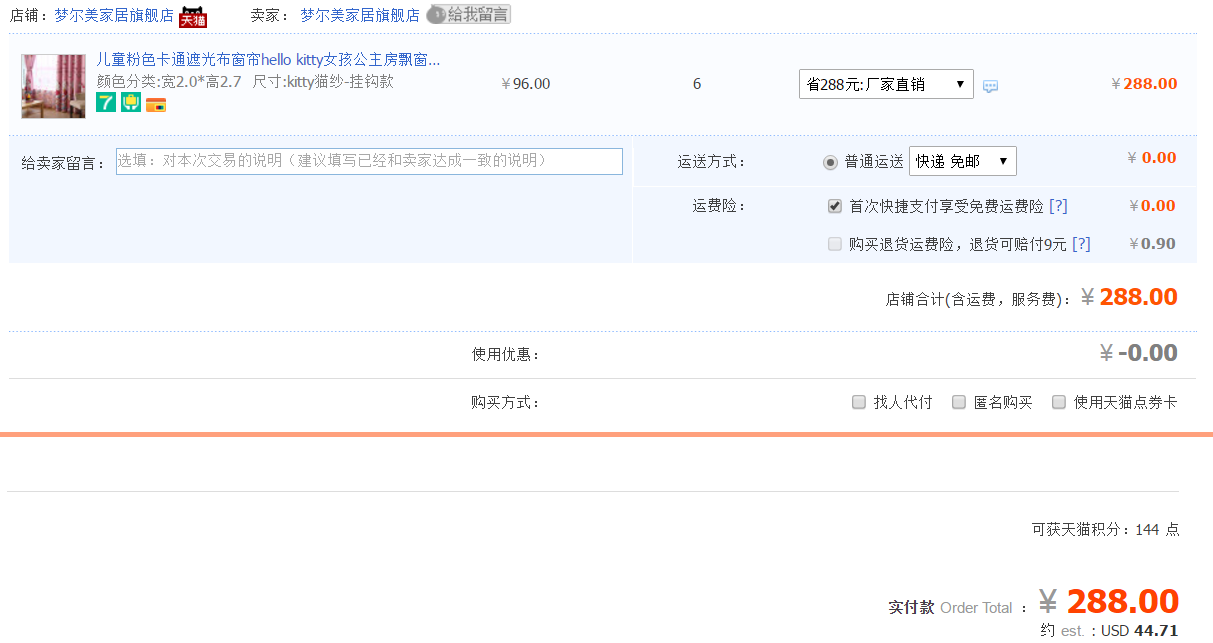Open the 梦尔美家居旗舰店 store link
This screenshot has width=1213, height=643.
114,16
